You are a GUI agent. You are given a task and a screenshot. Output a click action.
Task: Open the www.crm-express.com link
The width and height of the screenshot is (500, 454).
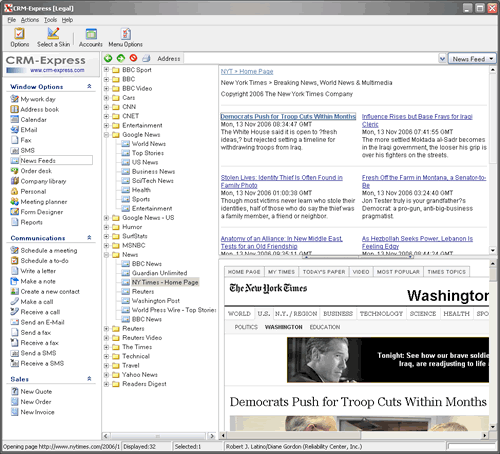click(57, 70)
